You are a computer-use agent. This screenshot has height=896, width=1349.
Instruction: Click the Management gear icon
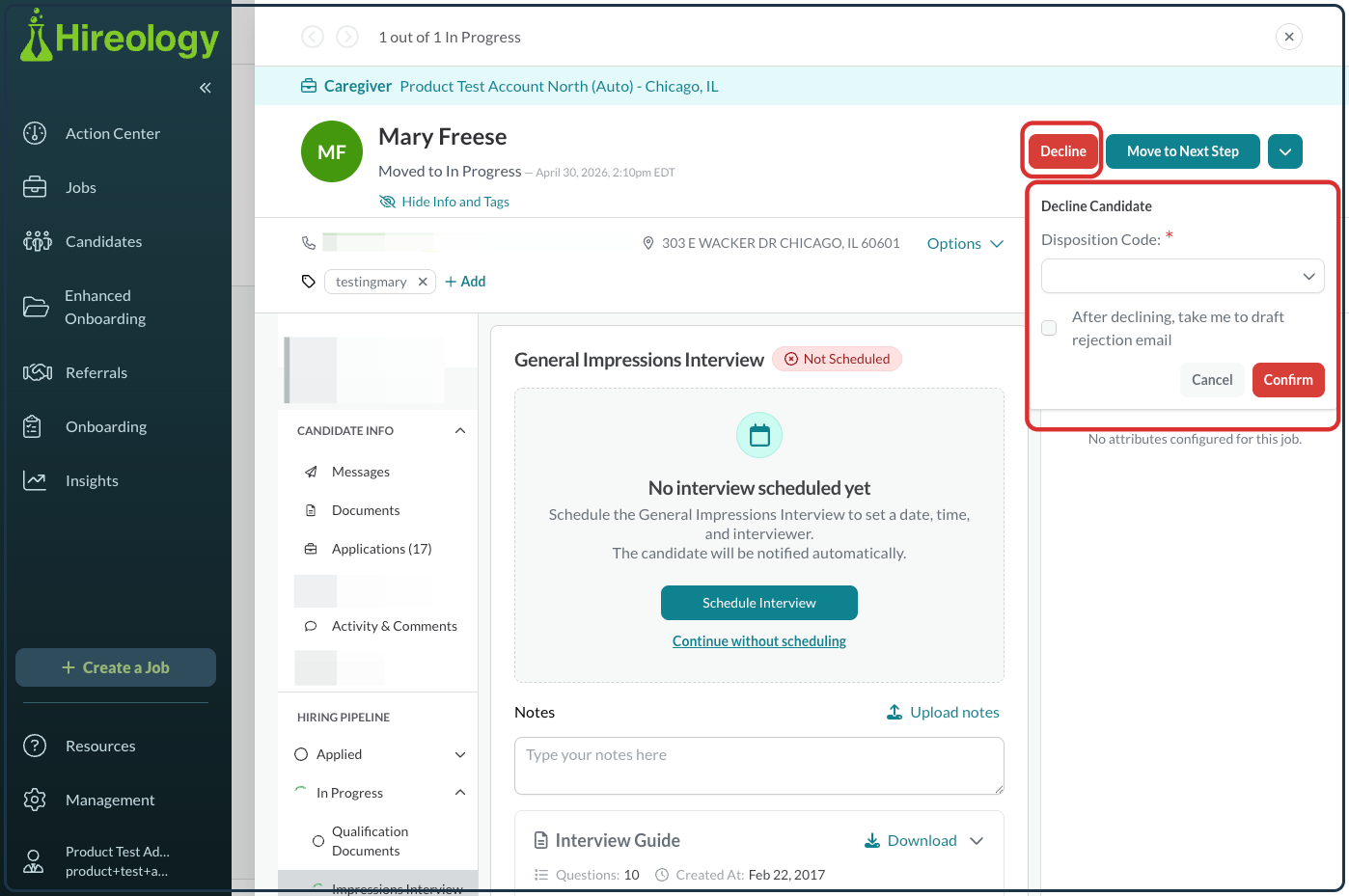35,800
